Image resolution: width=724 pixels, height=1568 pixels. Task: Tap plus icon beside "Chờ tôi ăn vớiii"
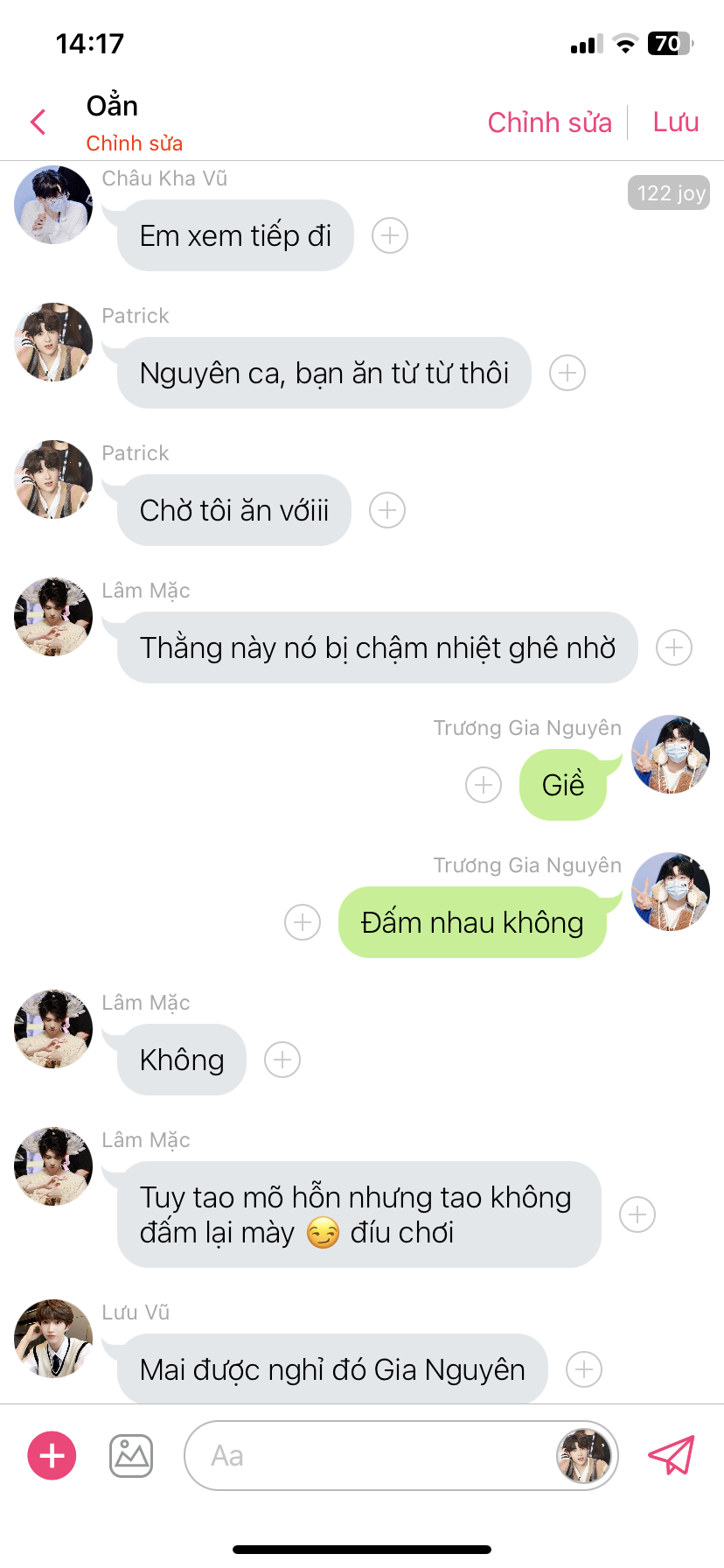pyautogui.click(x=387, y=510)
